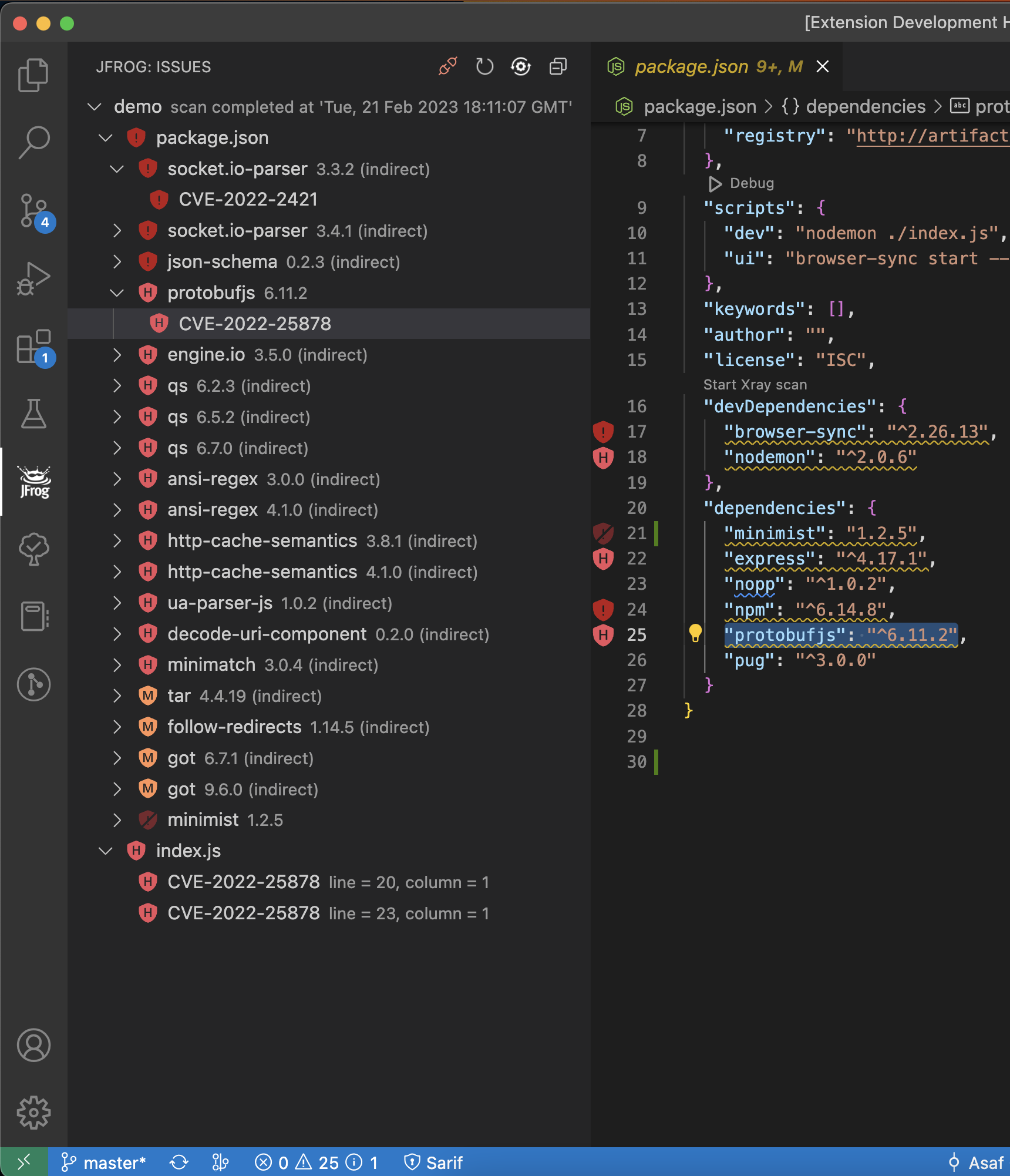Select http-cache-semantics 4.1.0 row
The image size is (1010, 1176).
pos(329,572)
